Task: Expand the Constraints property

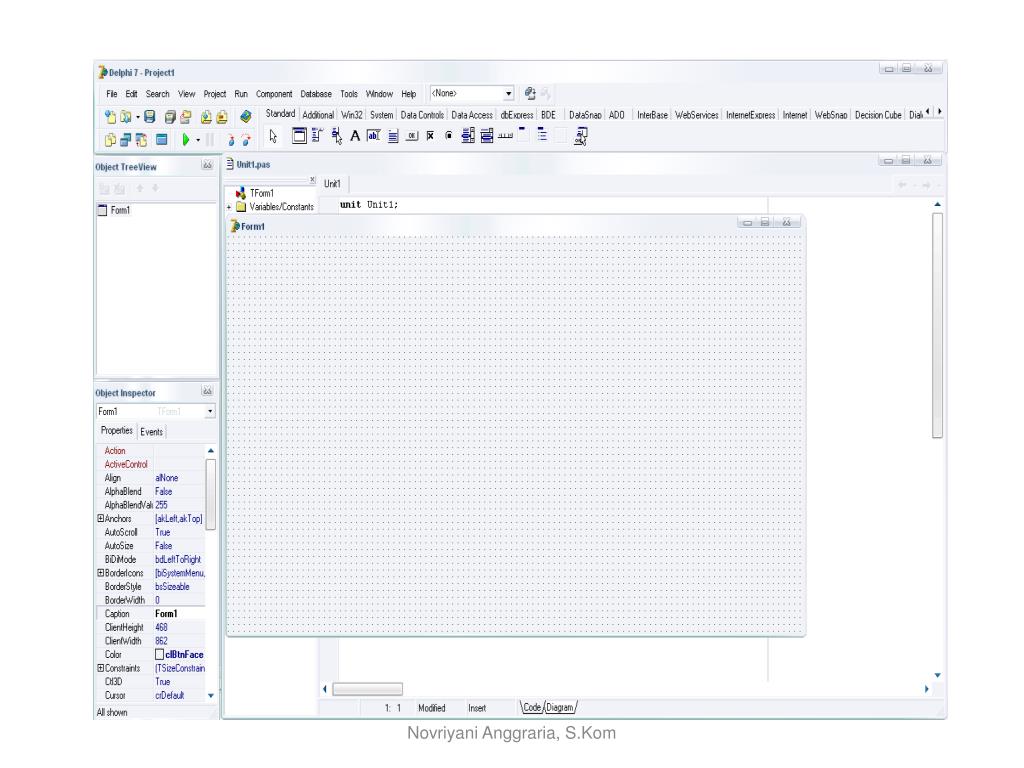Action: click(x=101, y=668)
